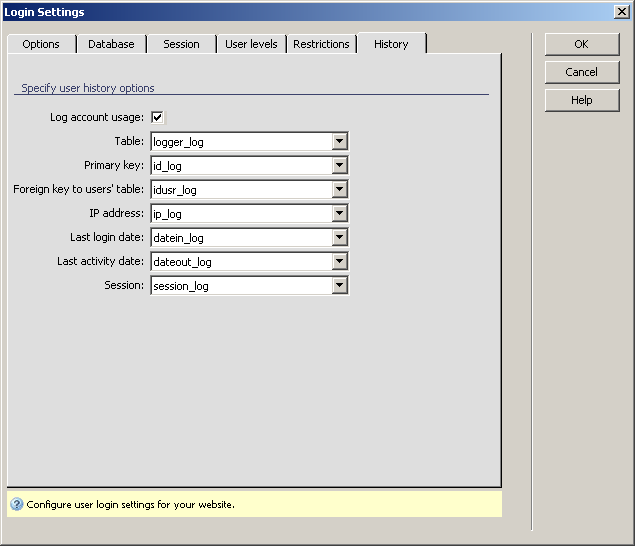Expand the Table dropdown list
The height and width of the screenshot is (546, 635).
340,142
